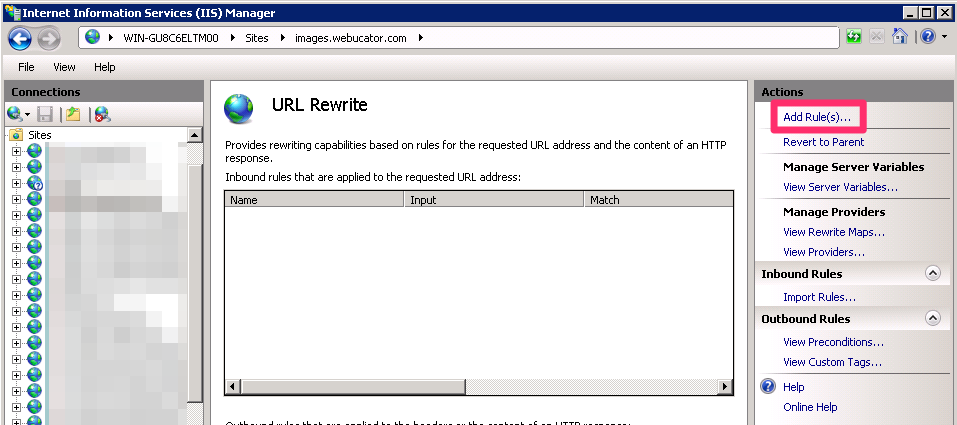This screenshot has width=957, height=425.
Task: Click the Add Rule(s)... action link
Action: pos(817,117)
